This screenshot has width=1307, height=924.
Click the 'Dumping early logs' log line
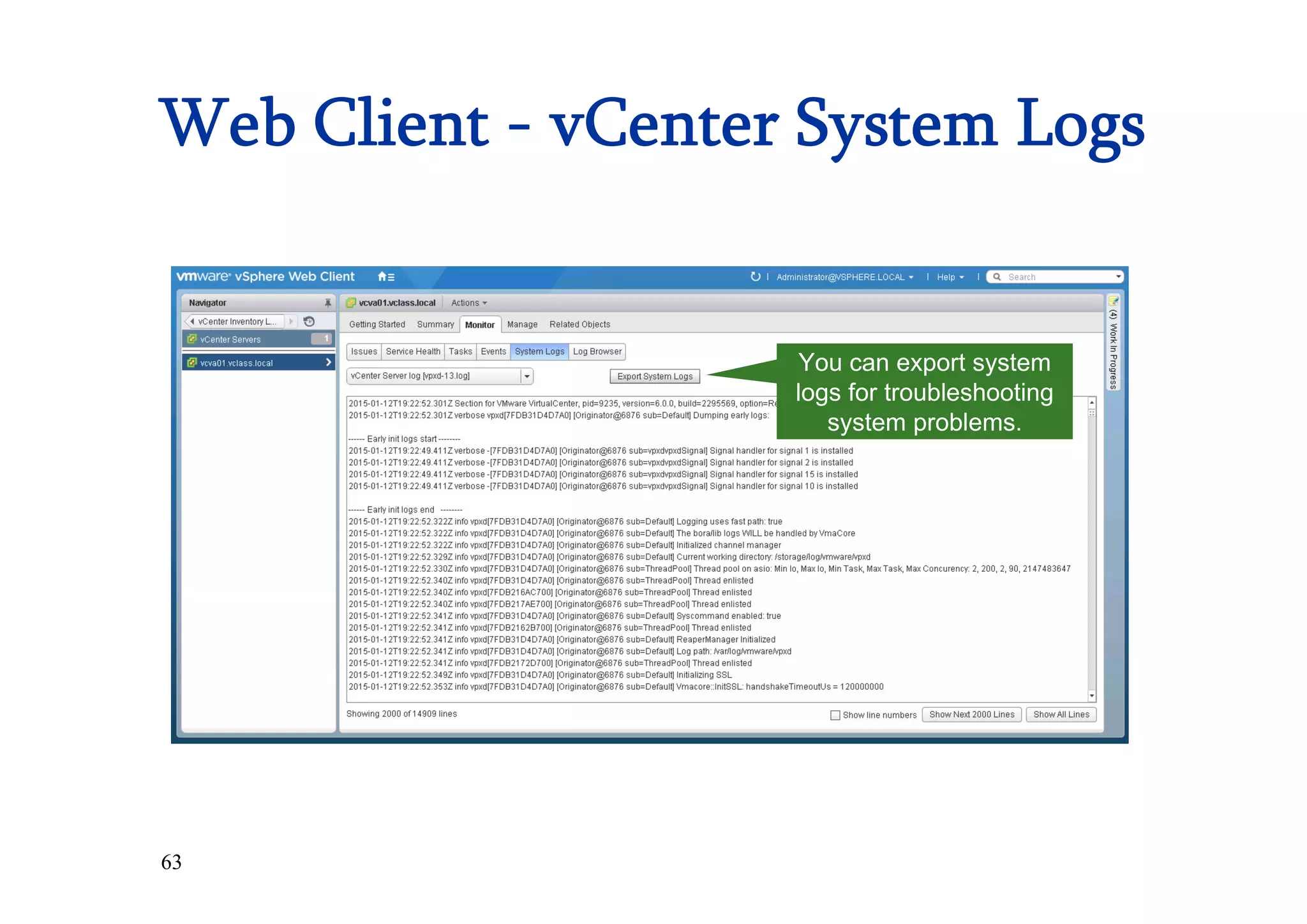click(558, 415)
